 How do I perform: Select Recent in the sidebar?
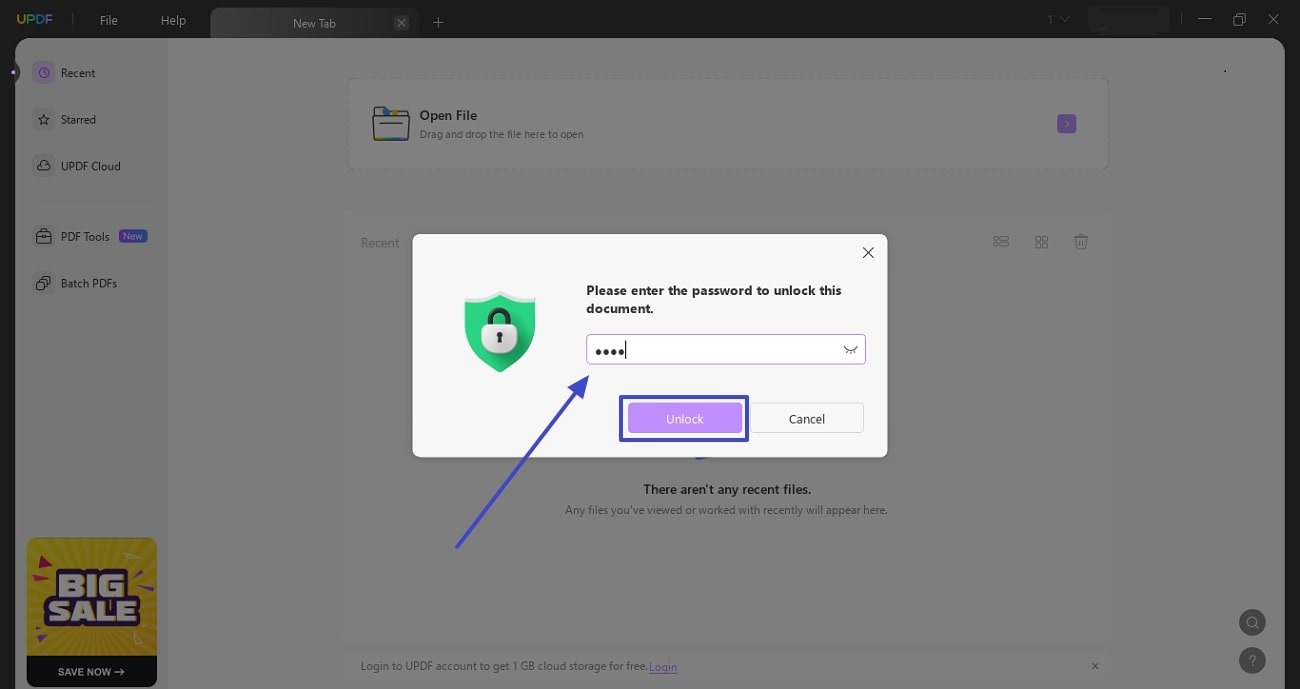(x=78, y=72)
